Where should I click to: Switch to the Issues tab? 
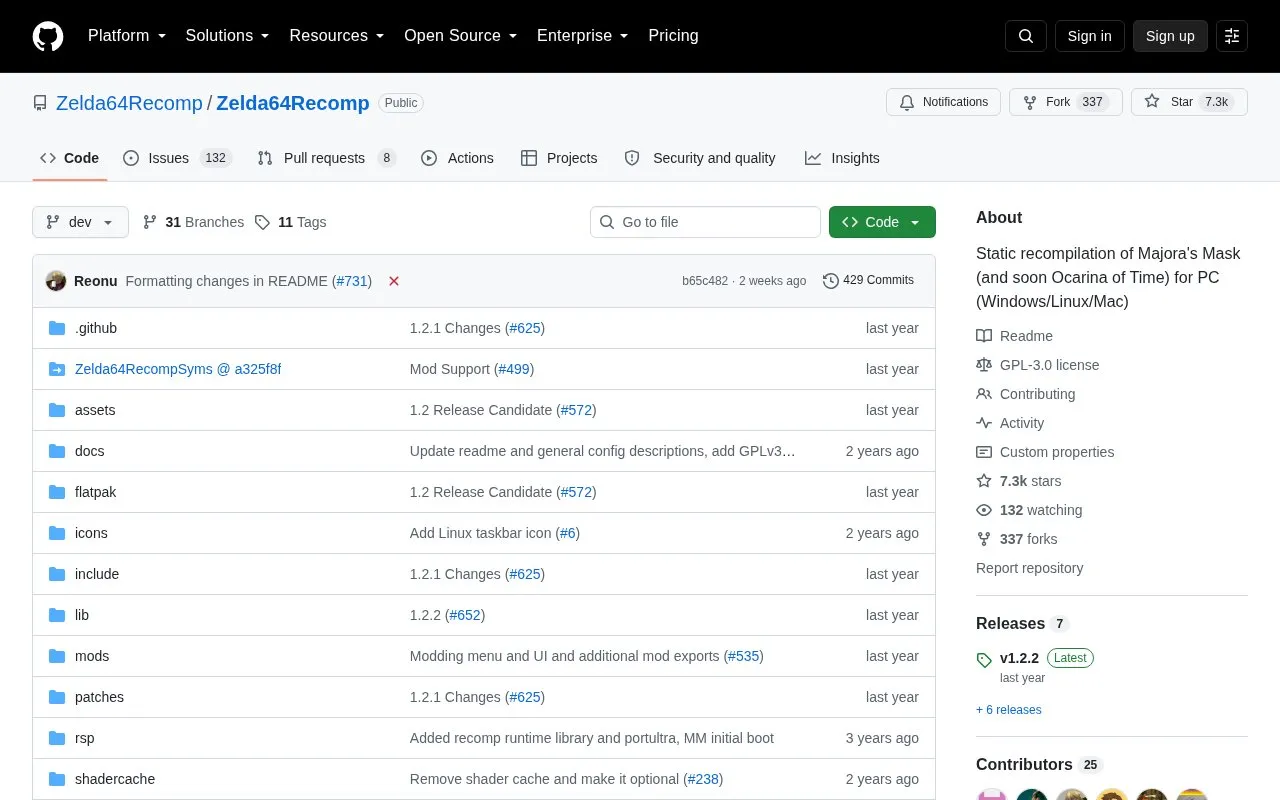coord(177,158)
